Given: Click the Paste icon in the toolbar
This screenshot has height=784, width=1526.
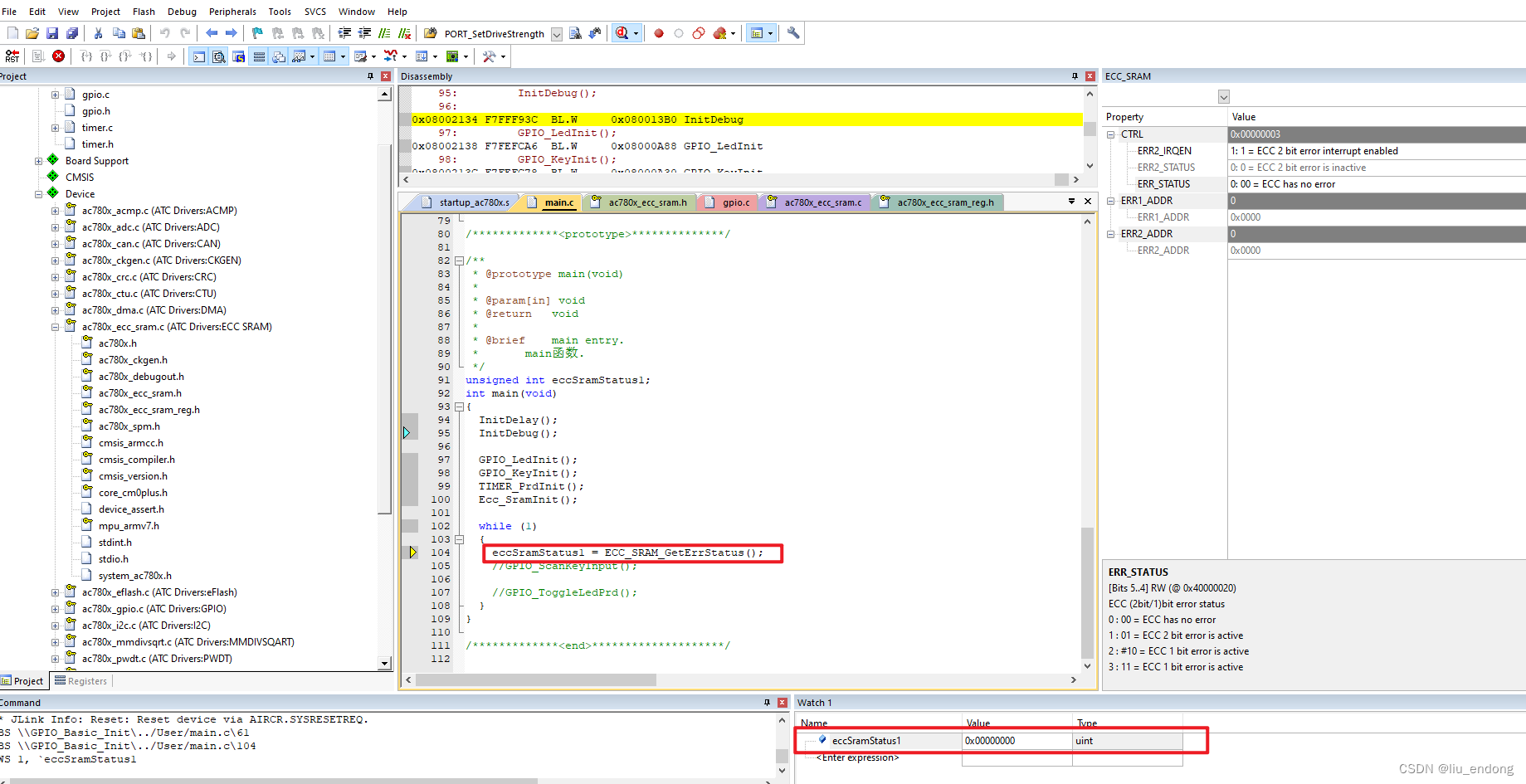Looking at the screenshot, I should point(139,33).
